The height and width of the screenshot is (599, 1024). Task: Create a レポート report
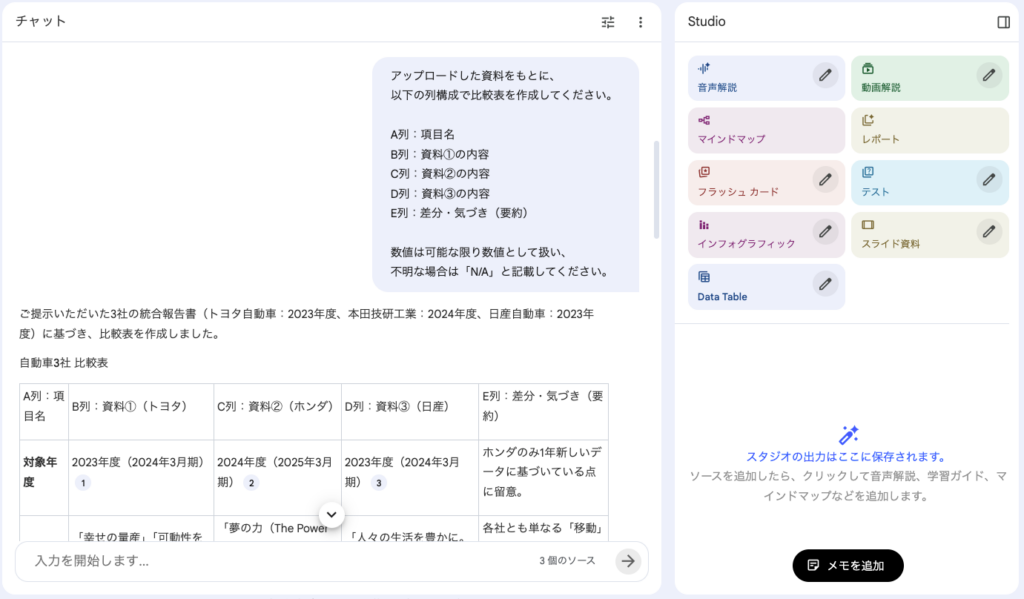[x=930, y=130]
